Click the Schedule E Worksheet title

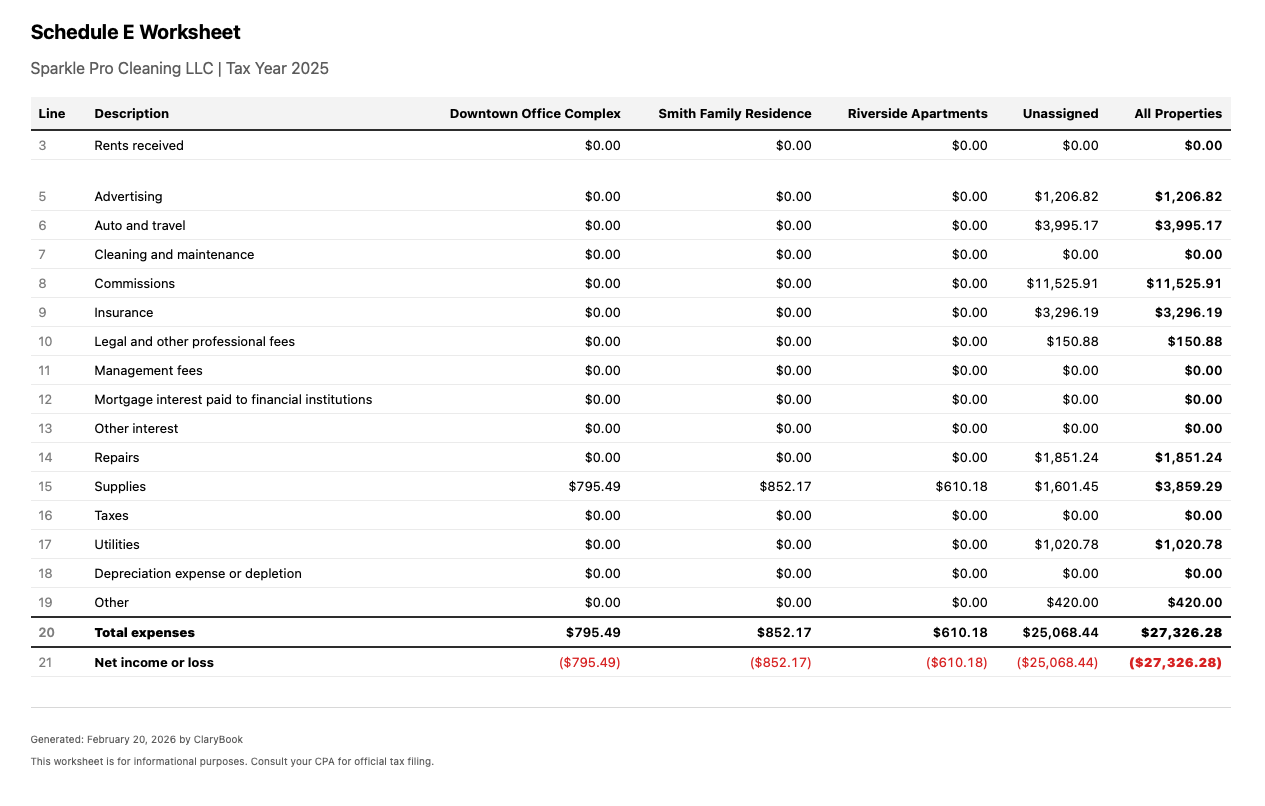point(135,32)
